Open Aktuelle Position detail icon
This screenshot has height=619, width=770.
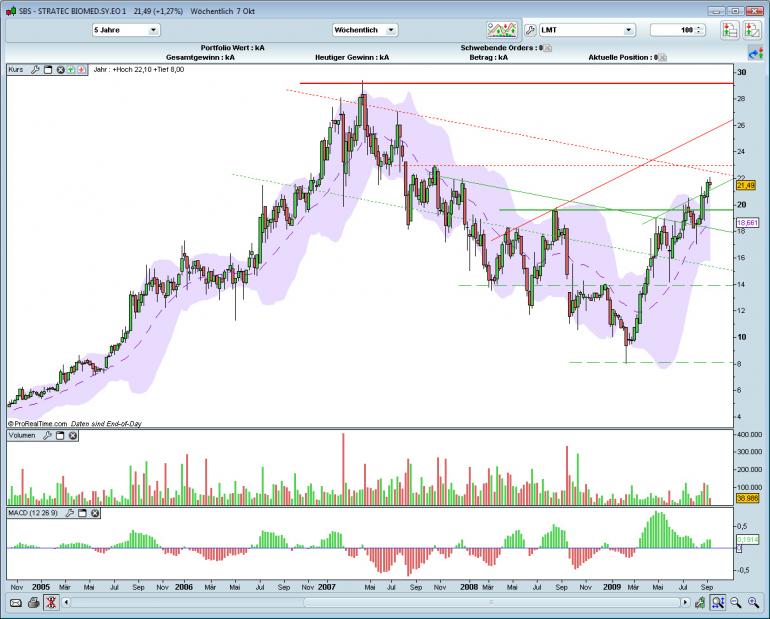[663, 57]
